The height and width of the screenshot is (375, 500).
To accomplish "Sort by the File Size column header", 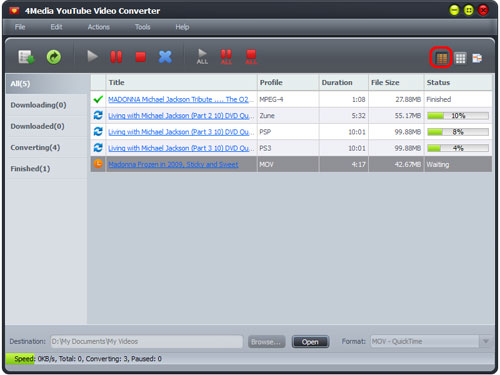I will tap(396, 82).
